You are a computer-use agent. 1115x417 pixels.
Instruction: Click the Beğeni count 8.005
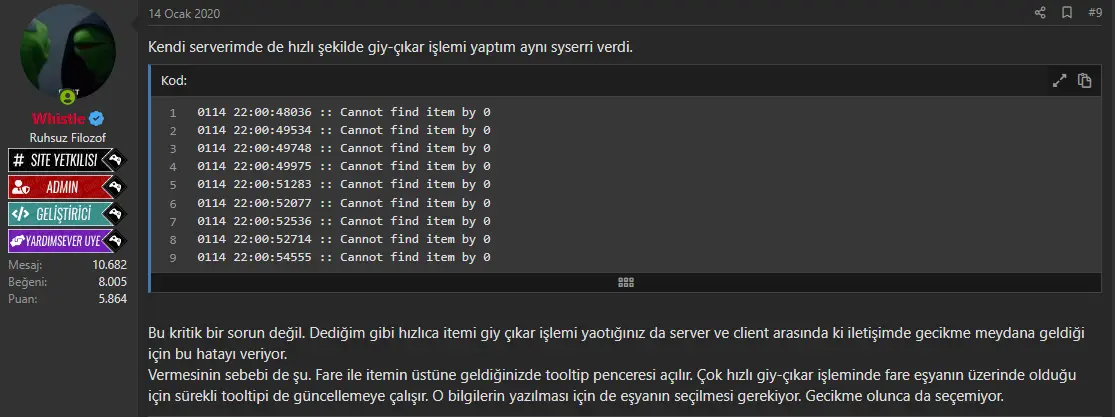point(112,282)
